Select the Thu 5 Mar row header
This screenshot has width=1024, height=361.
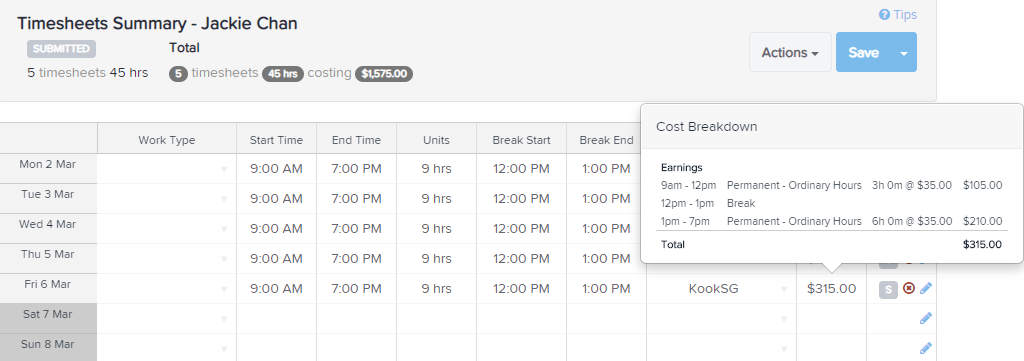48,259
